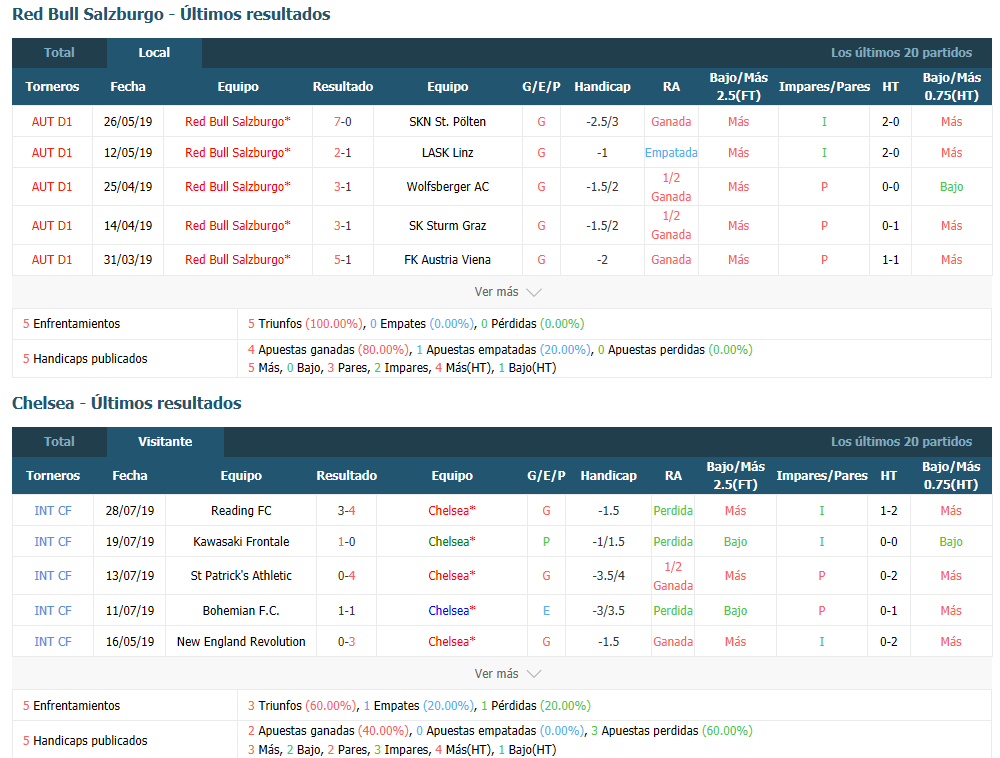Click the 2-1 result against LASK Linz

343,153
